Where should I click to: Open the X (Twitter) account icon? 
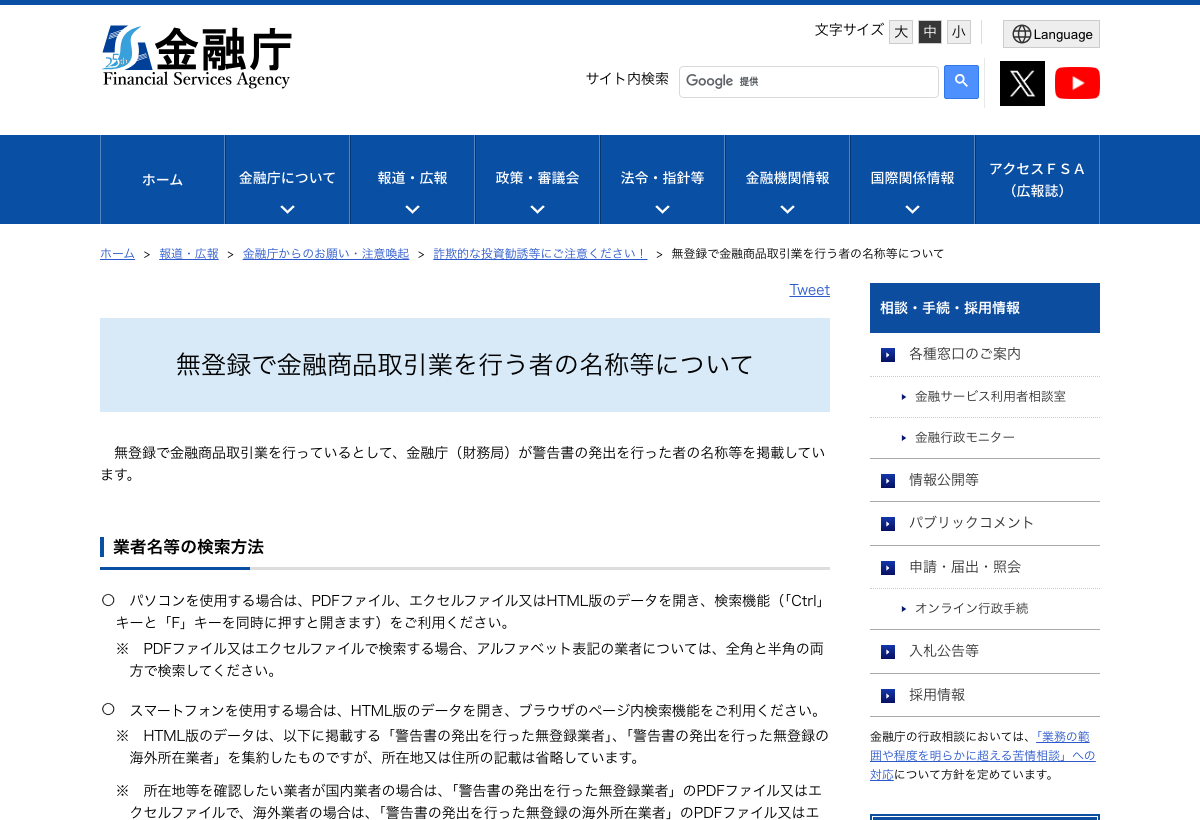click(x=1022, y=83)
